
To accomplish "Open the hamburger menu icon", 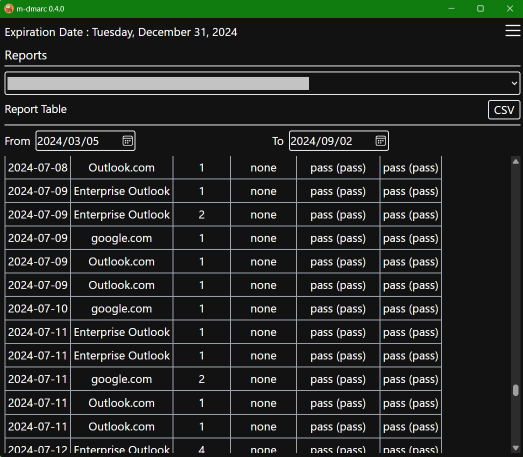I will tap(513, 31).
